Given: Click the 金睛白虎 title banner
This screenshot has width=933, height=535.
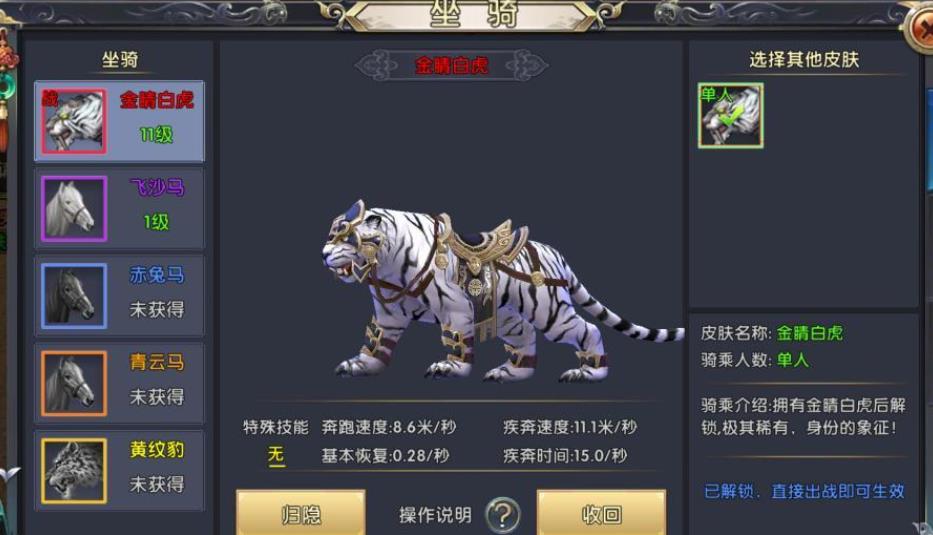Looking at the screenshot, I should 452,65.
